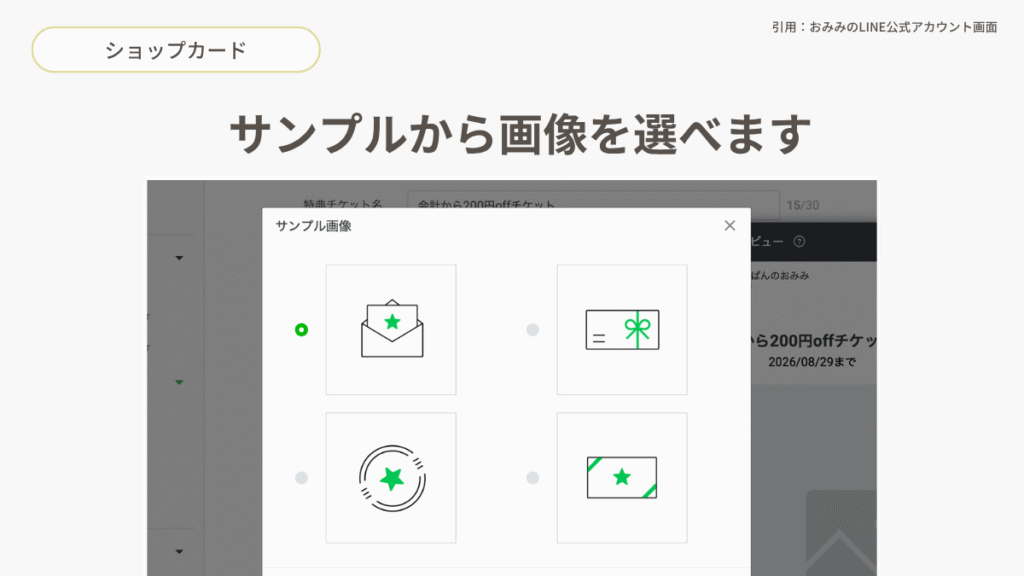Close the サンプル画像 dialog
This screenshot has height=576, width=1024.
click(730, 226)
